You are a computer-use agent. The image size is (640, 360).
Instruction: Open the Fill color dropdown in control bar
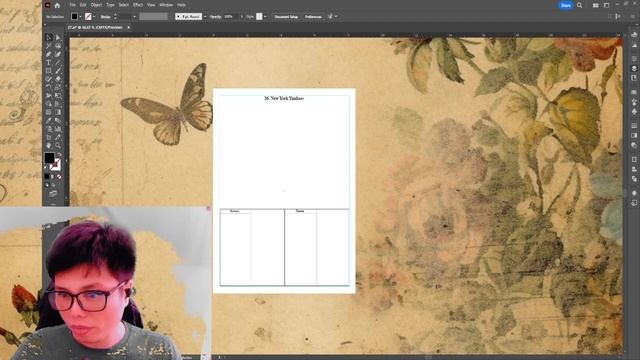pyautogui.click(x=80, y=17)
